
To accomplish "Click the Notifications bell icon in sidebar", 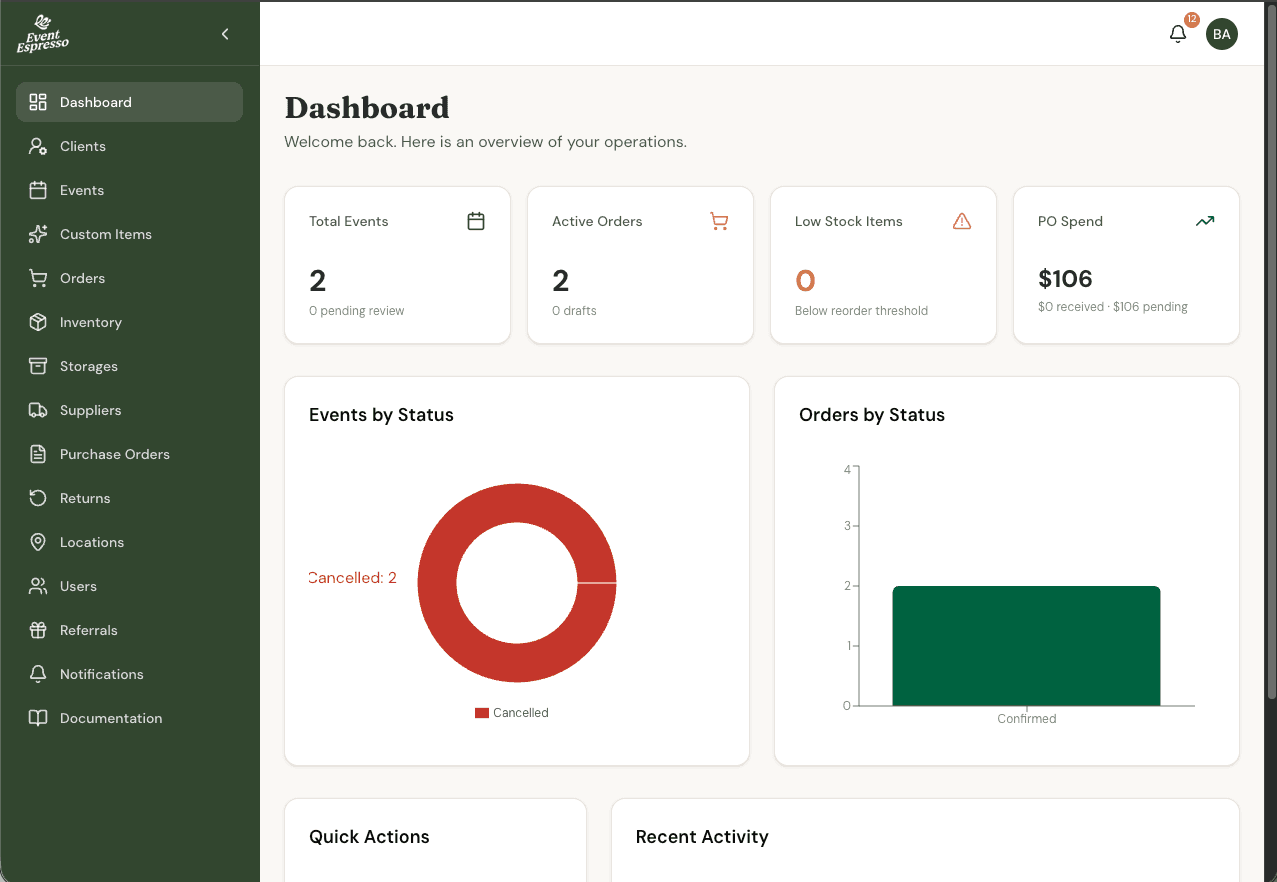I will point(38,674).
